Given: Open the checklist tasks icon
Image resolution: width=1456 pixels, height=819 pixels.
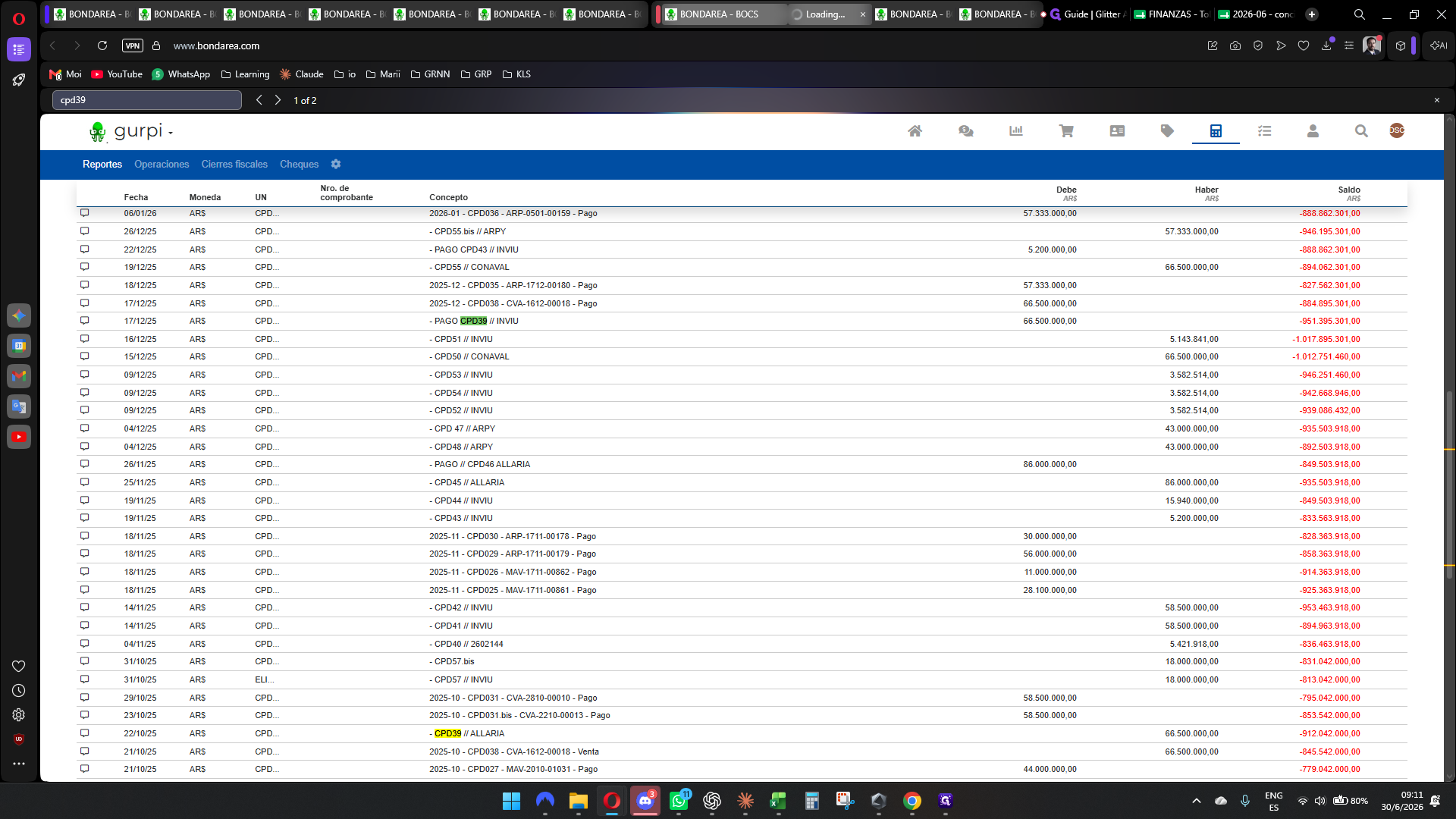Looking at the screenshot, I should (x=1264, y=131).
